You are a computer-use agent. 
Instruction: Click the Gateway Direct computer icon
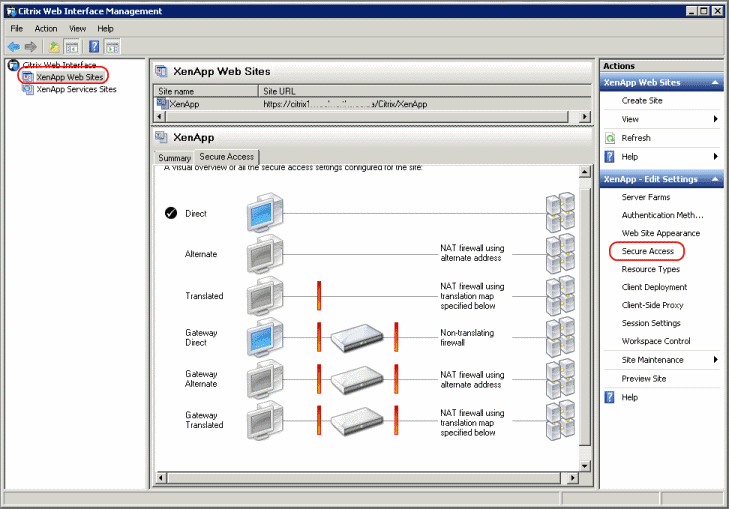pos(265,337)
